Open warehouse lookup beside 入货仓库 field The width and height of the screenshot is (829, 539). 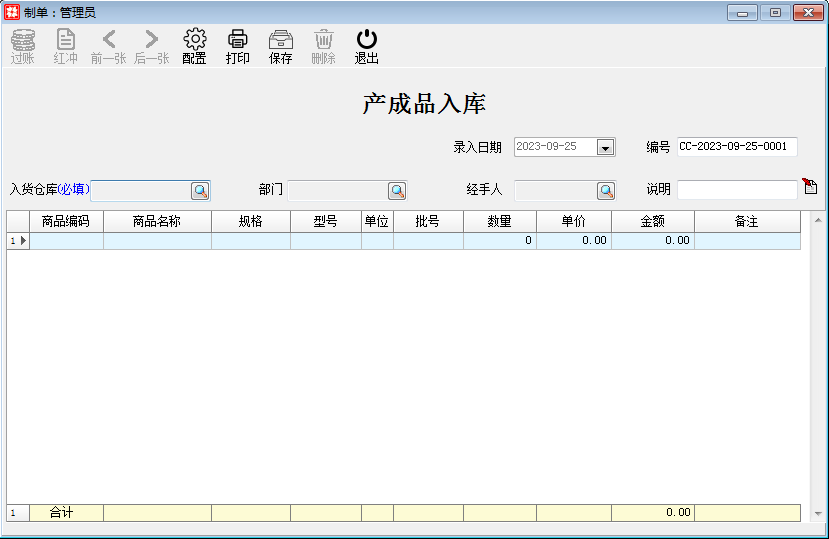(x=200, y=191)
